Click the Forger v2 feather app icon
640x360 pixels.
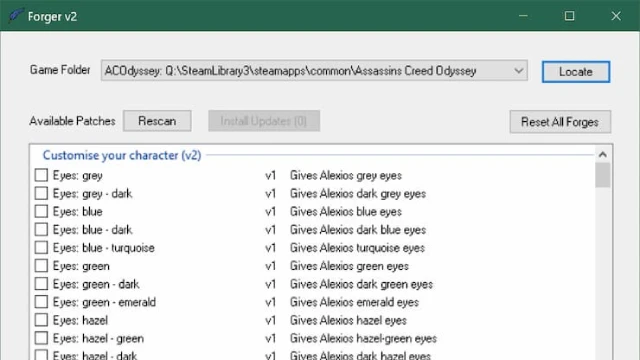(16, 16)
